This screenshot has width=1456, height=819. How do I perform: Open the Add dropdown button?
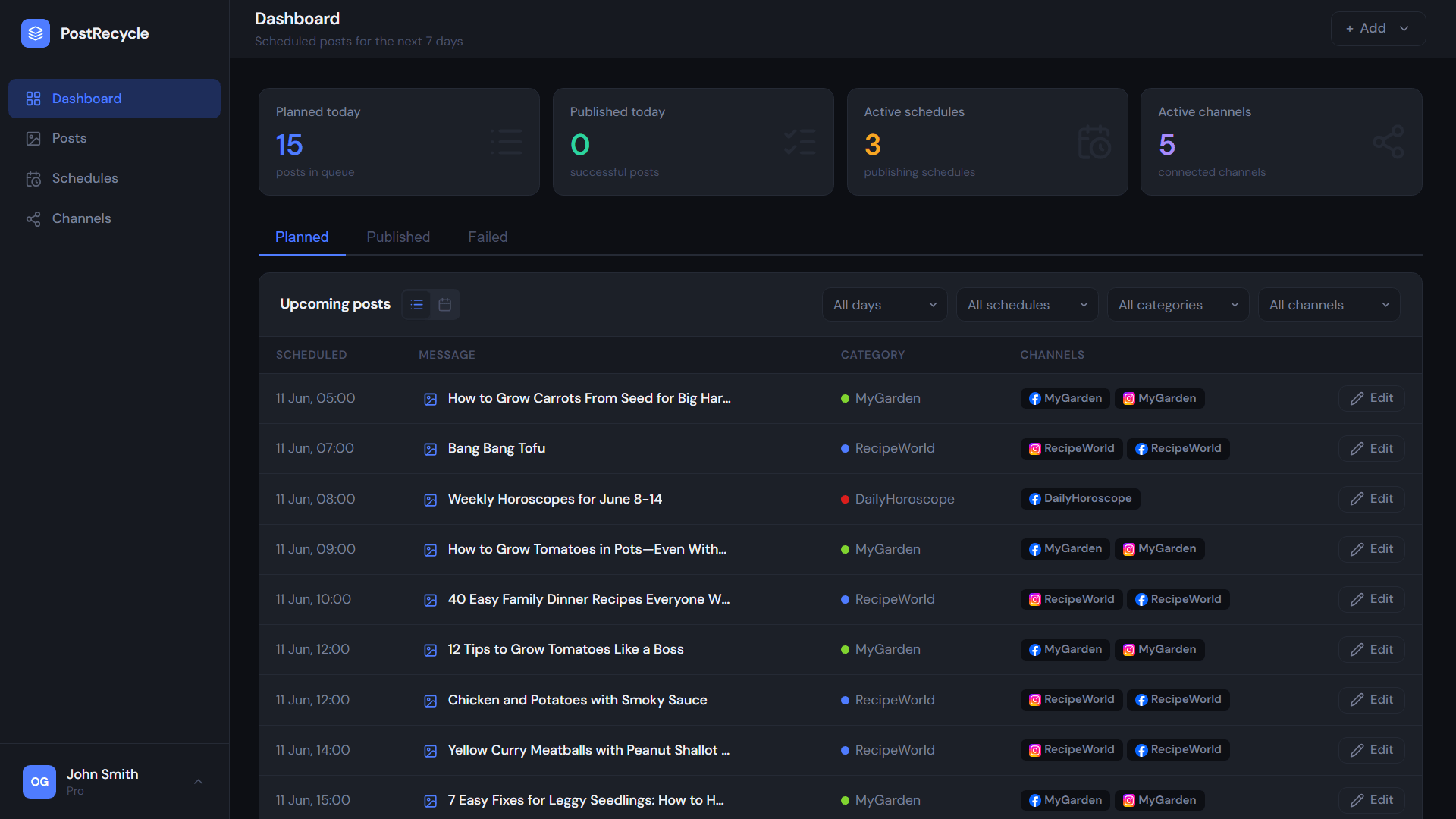1378,28
